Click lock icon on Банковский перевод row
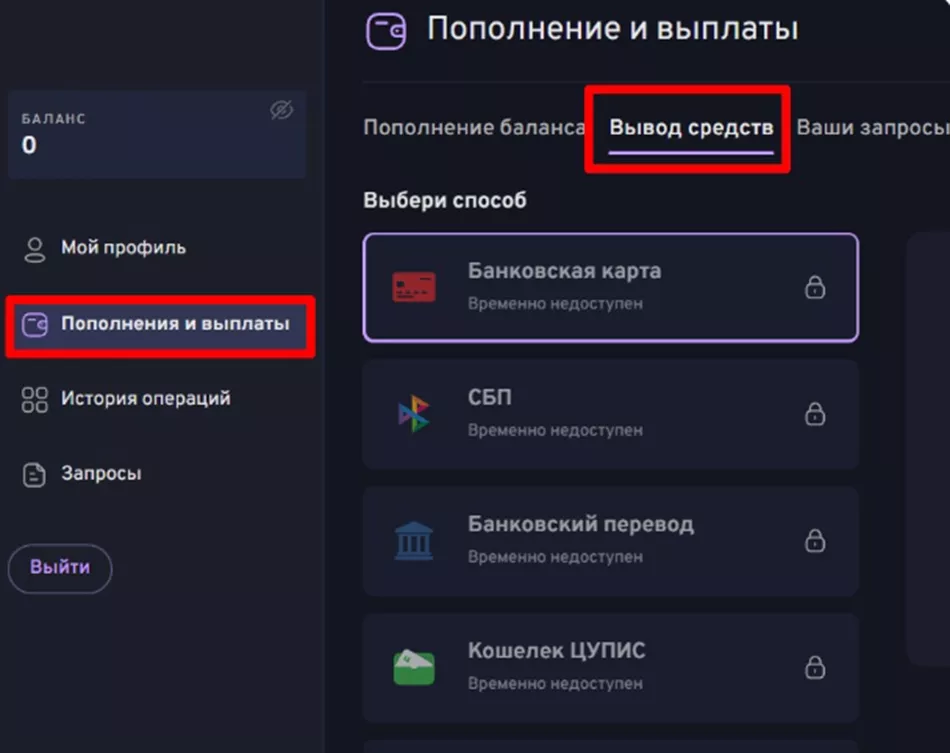The height and width of the screenshot is (753, 950). click(x=815, y=541)
